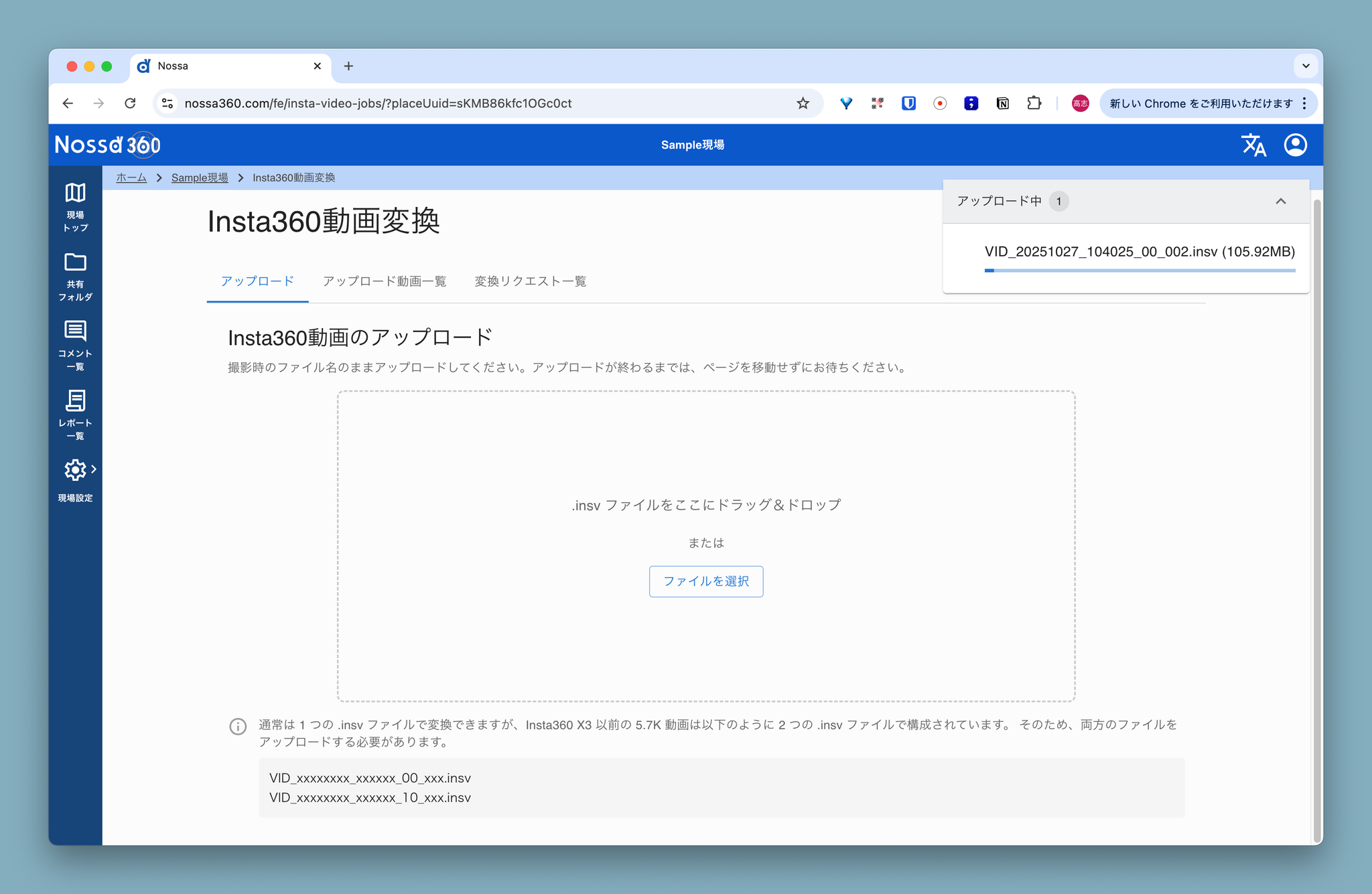1372x894 pixels.
Task: Click the ファイルを選択 button
Action: coord(705,581)
